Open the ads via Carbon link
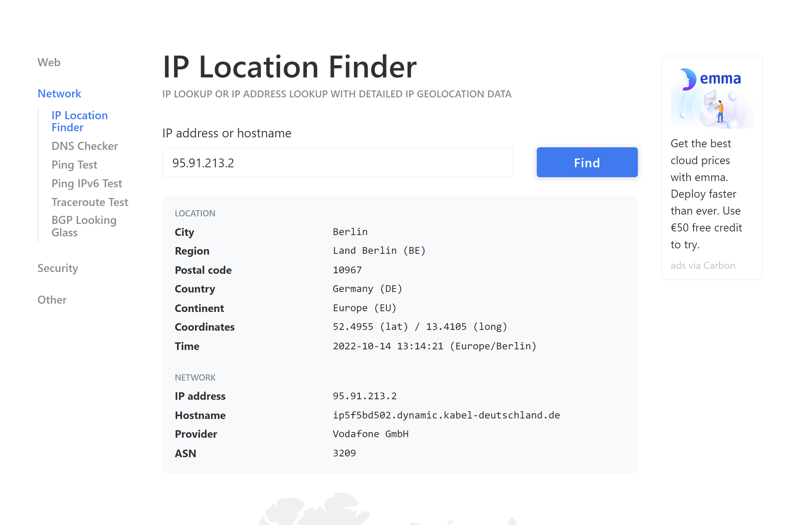The height and width of the screenshot is (525, 800). pyautogui.click(x=703, y=265)
